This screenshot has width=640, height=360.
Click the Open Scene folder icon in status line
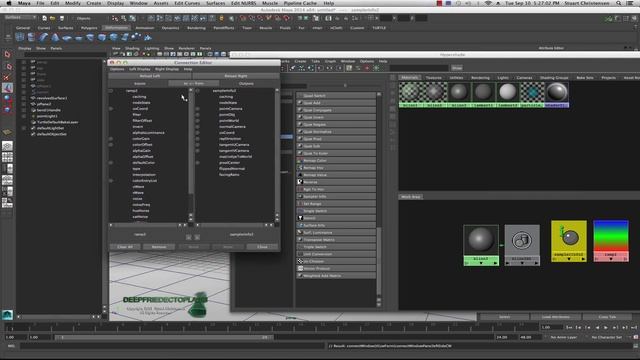[x=53, y=18]
